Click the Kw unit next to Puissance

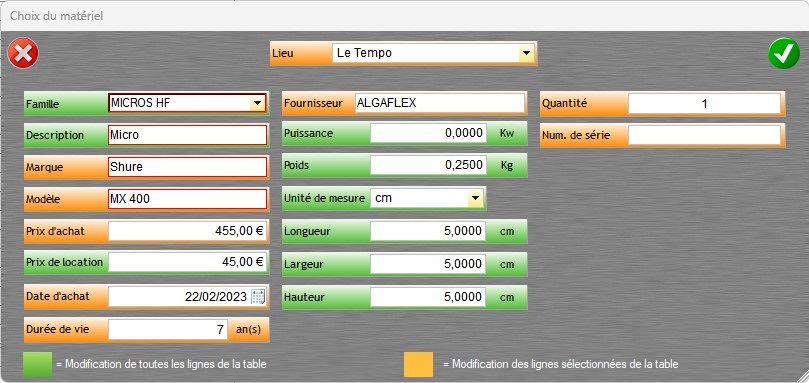click(507, 133)
